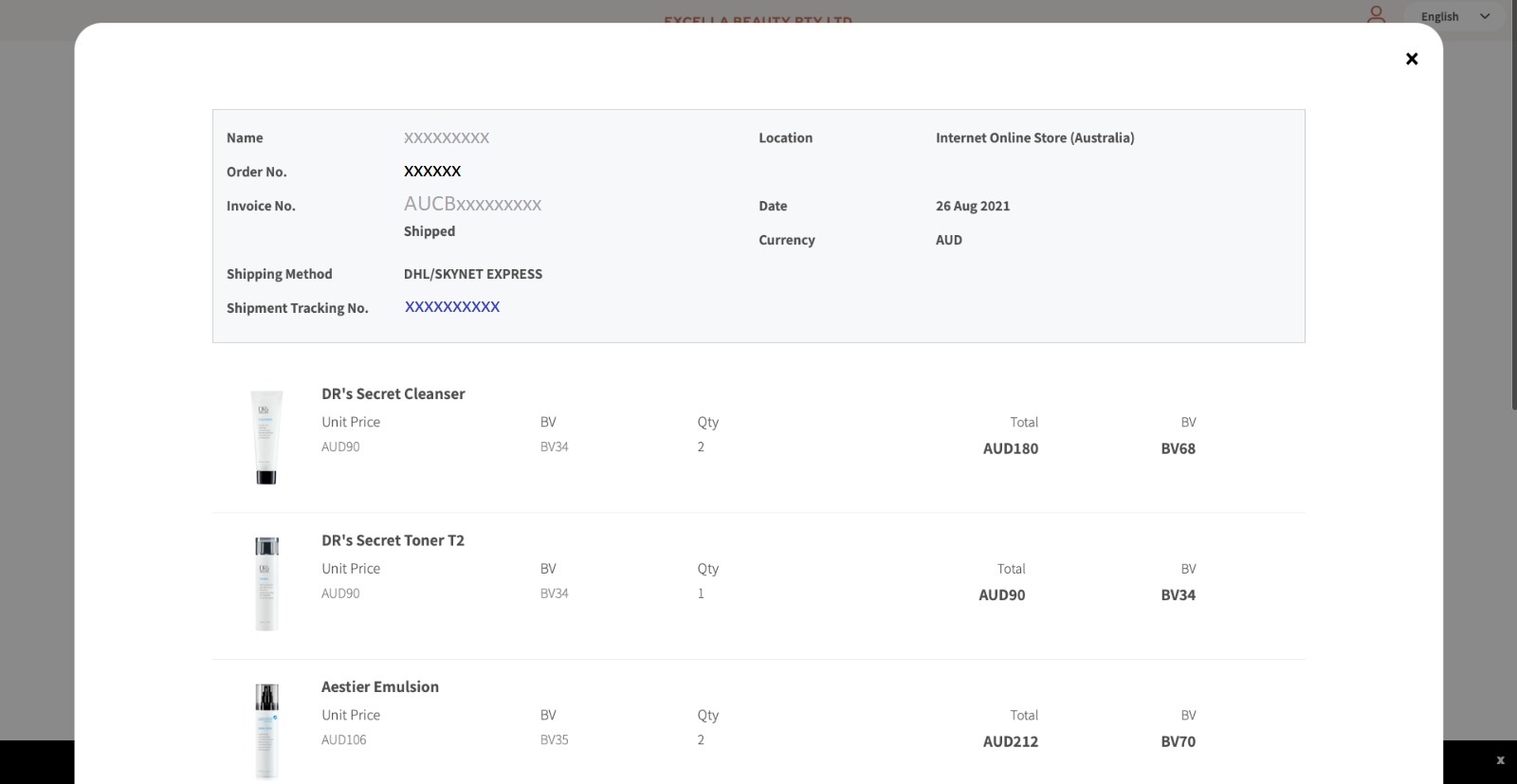This screenshot has height=784, width=1517.
Task: Expand the English language dropdown
Action: click(1454, 17)
